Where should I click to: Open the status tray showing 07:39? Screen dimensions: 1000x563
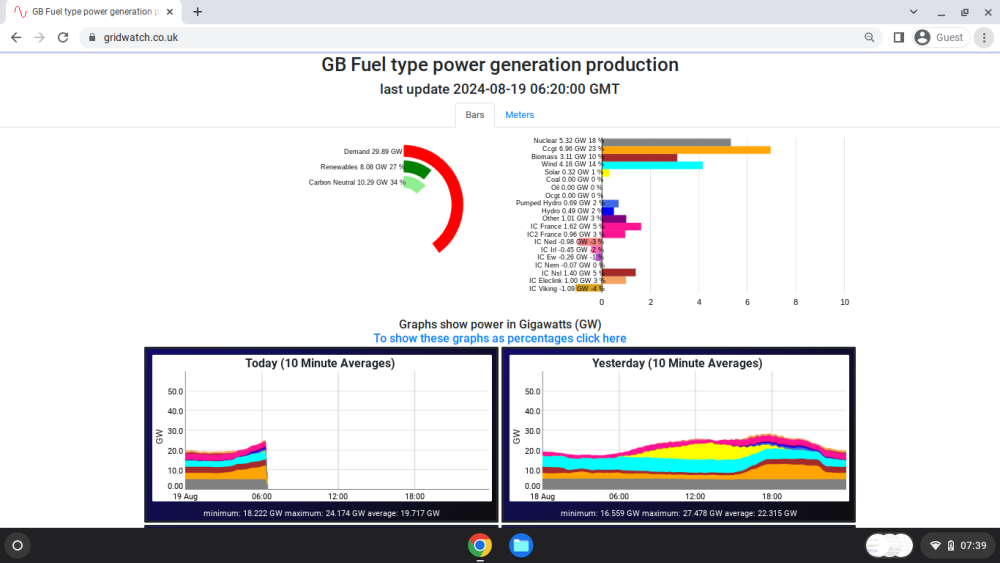(959, 545)
